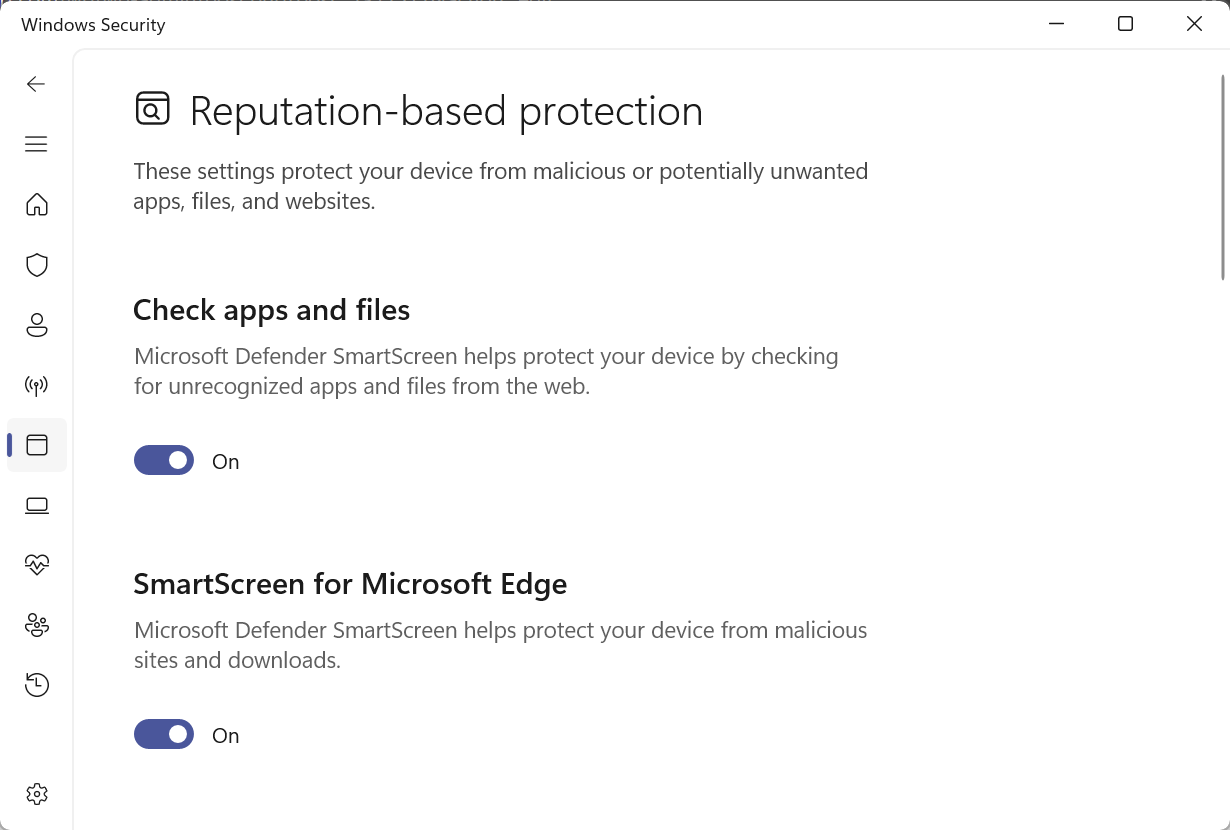Click the Reputation-based protection page title
The height and width of the screenshot is (830, 1230).
tap(446, 111)
